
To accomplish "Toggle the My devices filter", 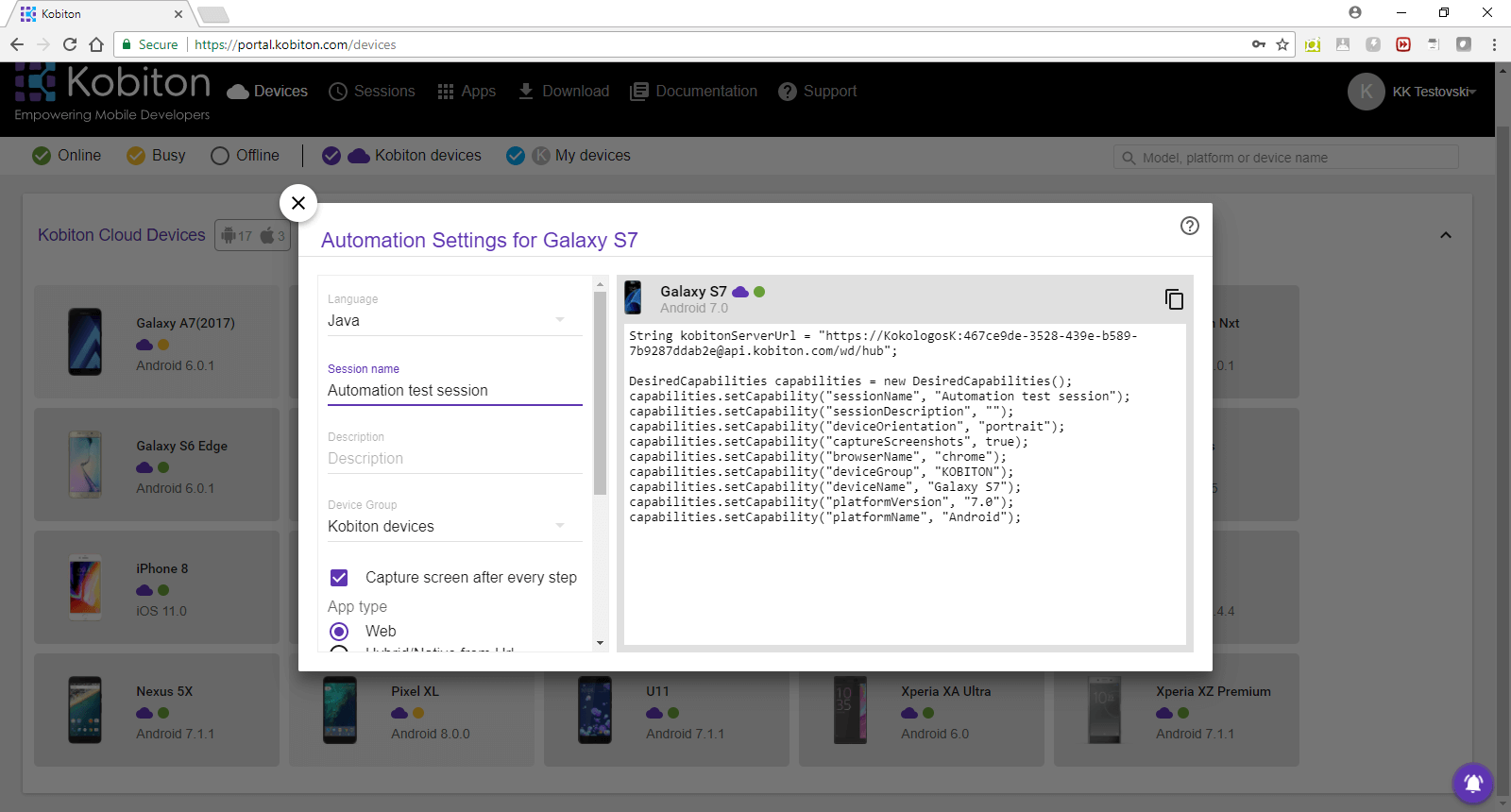I will tap(516, 156).
